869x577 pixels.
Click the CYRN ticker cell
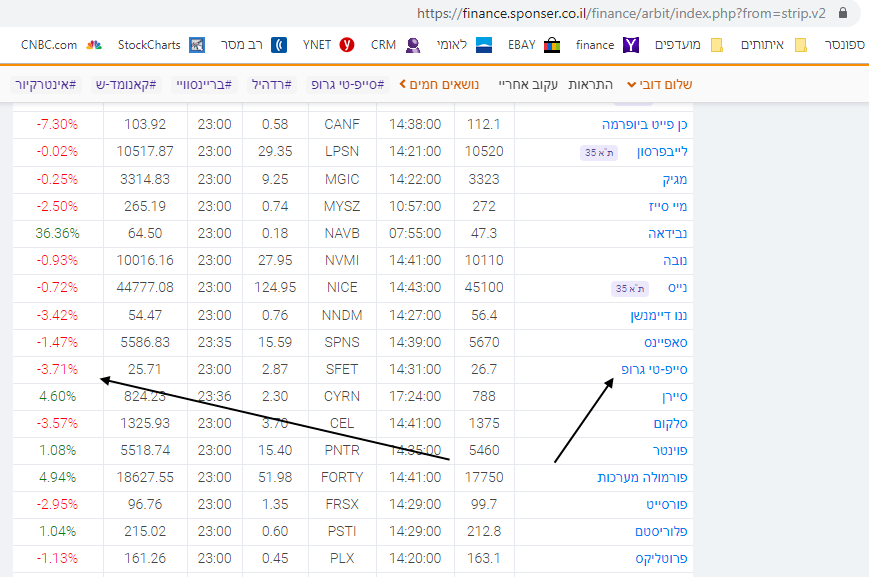point(342,396)
